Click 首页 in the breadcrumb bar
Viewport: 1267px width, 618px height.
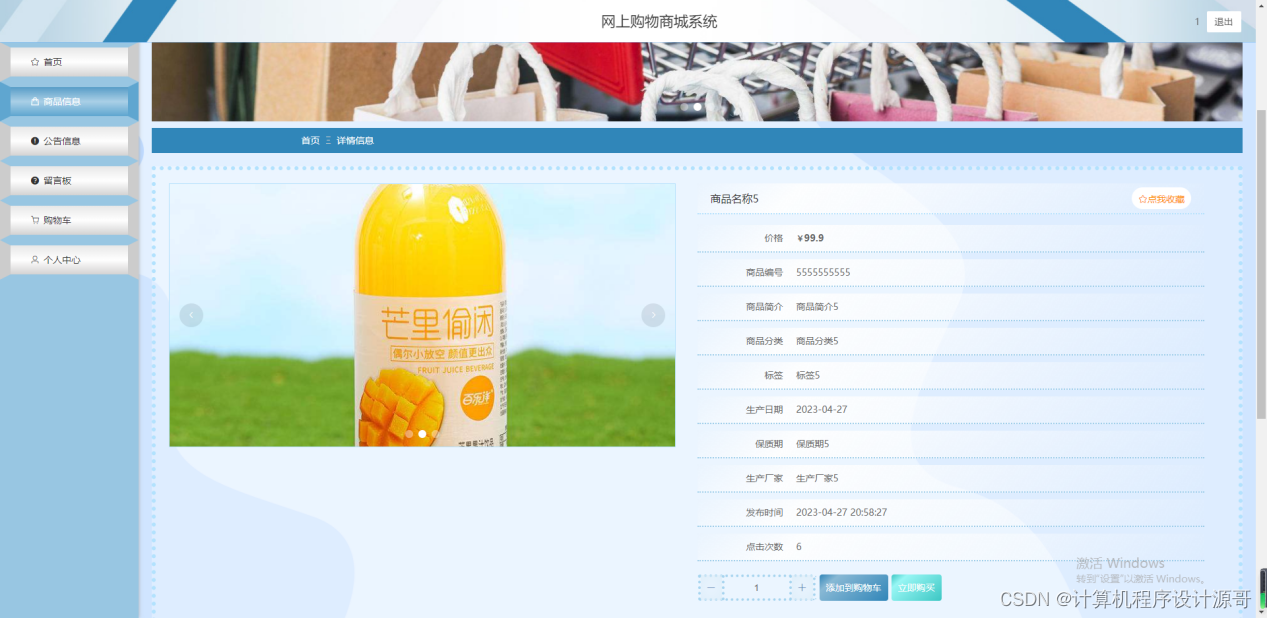[310, 141]
